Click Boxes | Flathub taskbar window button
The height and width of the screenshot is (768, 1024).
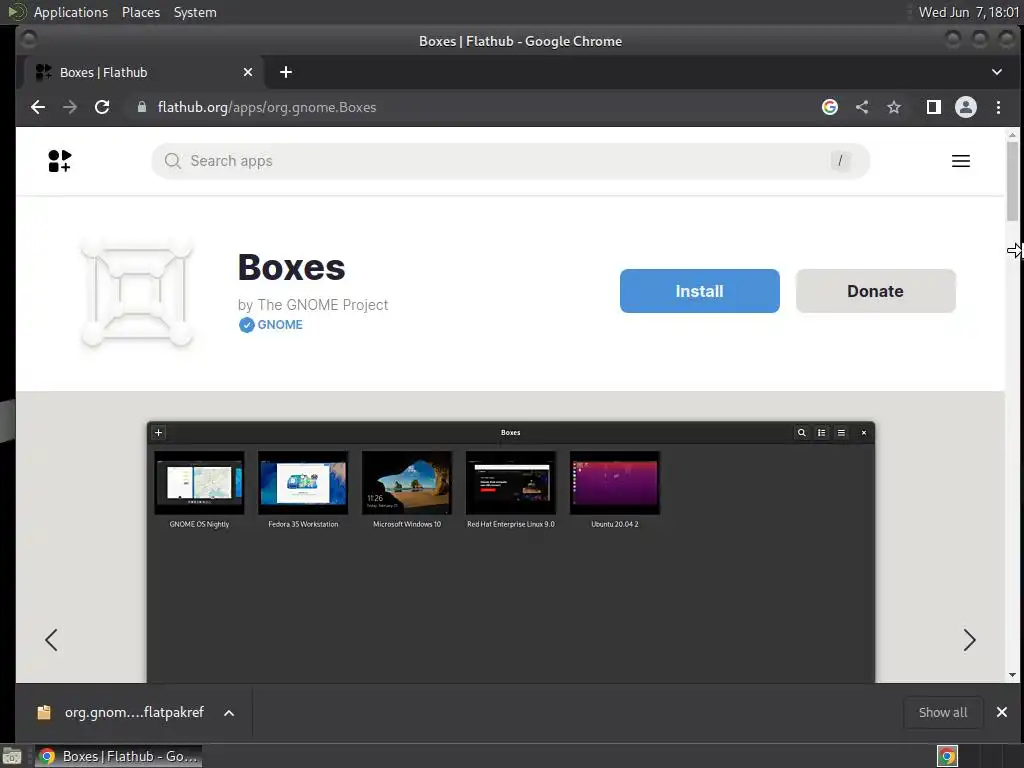pos(118,756)
